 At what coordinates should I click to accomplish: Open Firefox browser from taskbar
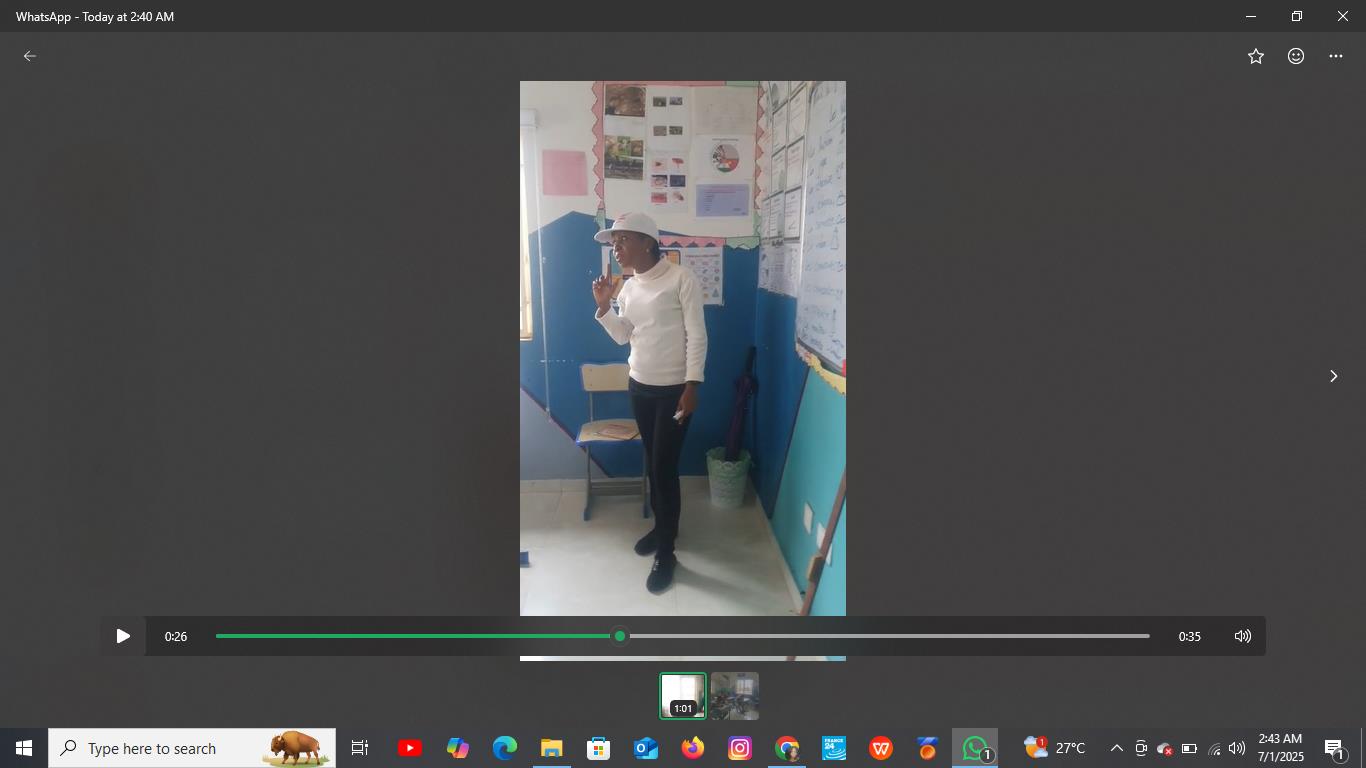[x=693, y=748]
